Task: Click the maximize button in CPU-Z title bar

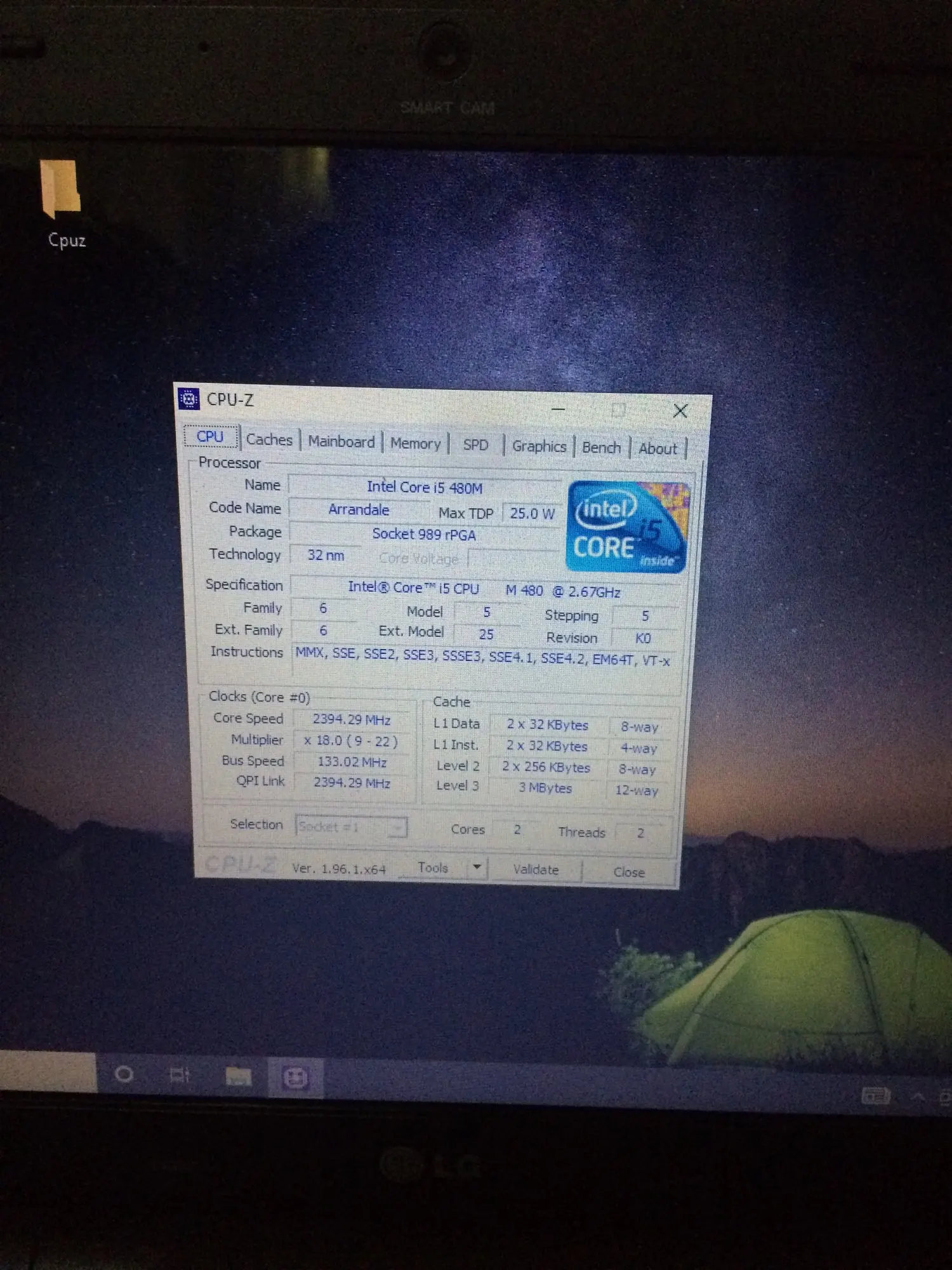Action: coord(619,411)
